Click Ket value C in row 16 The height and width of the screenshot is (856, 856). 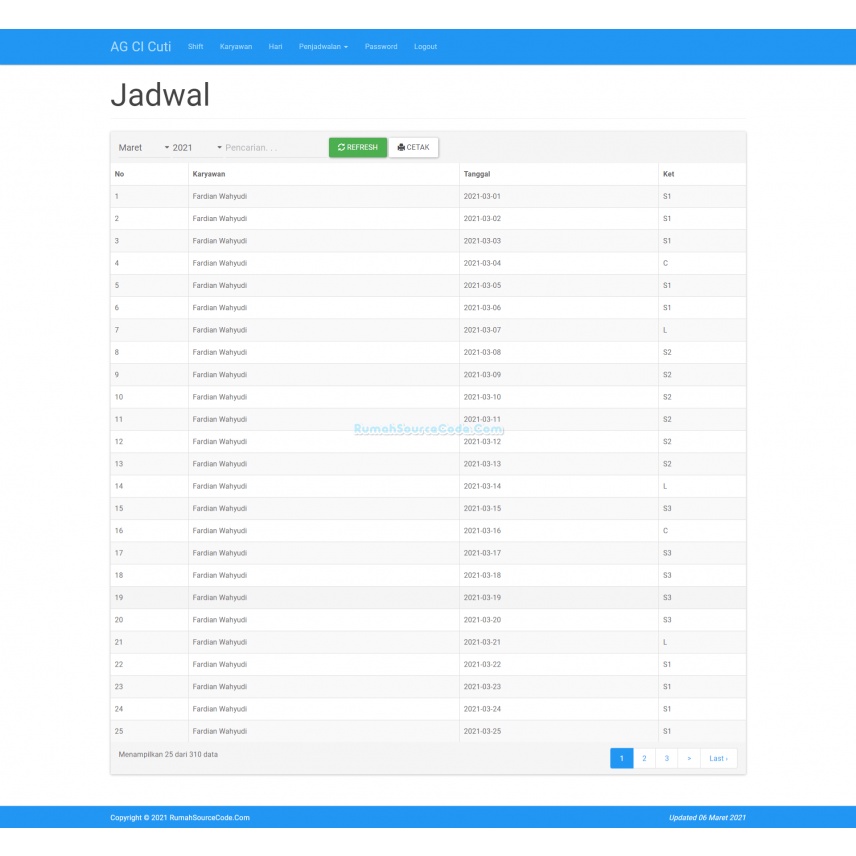(x=665, y=531)
